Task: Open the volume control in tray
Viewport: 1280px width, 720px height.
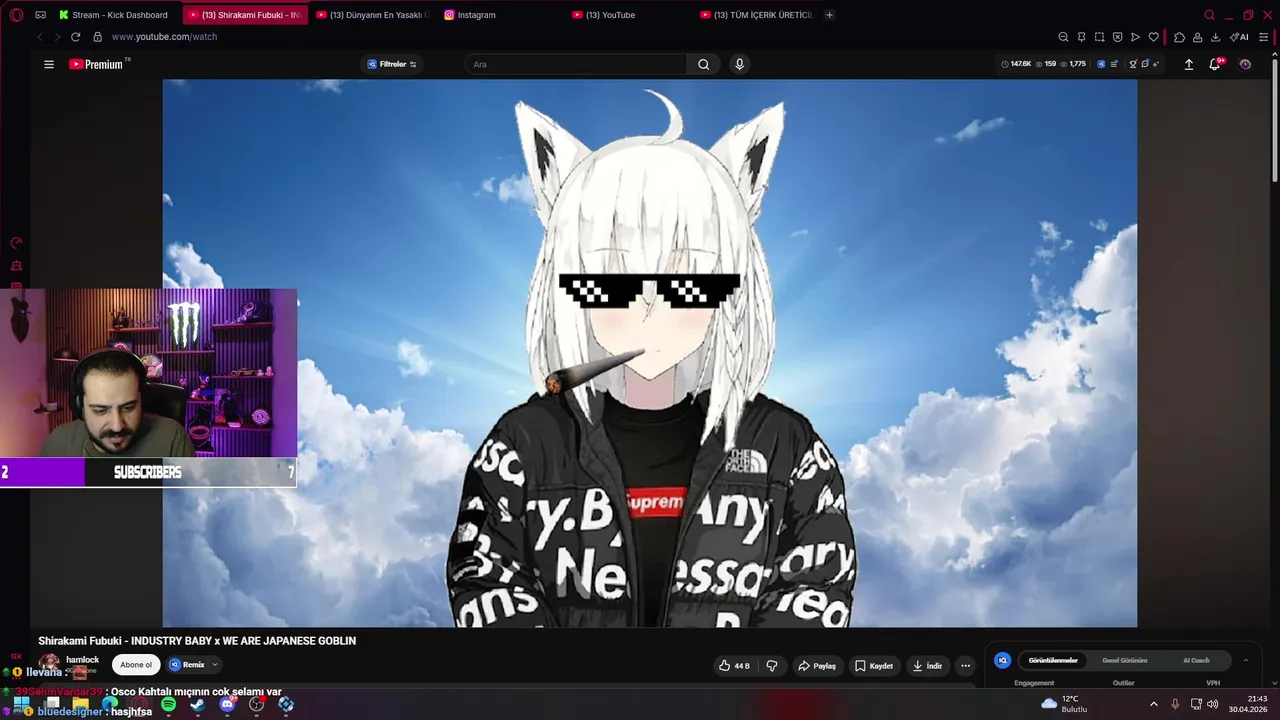Action: (1213, 704)
